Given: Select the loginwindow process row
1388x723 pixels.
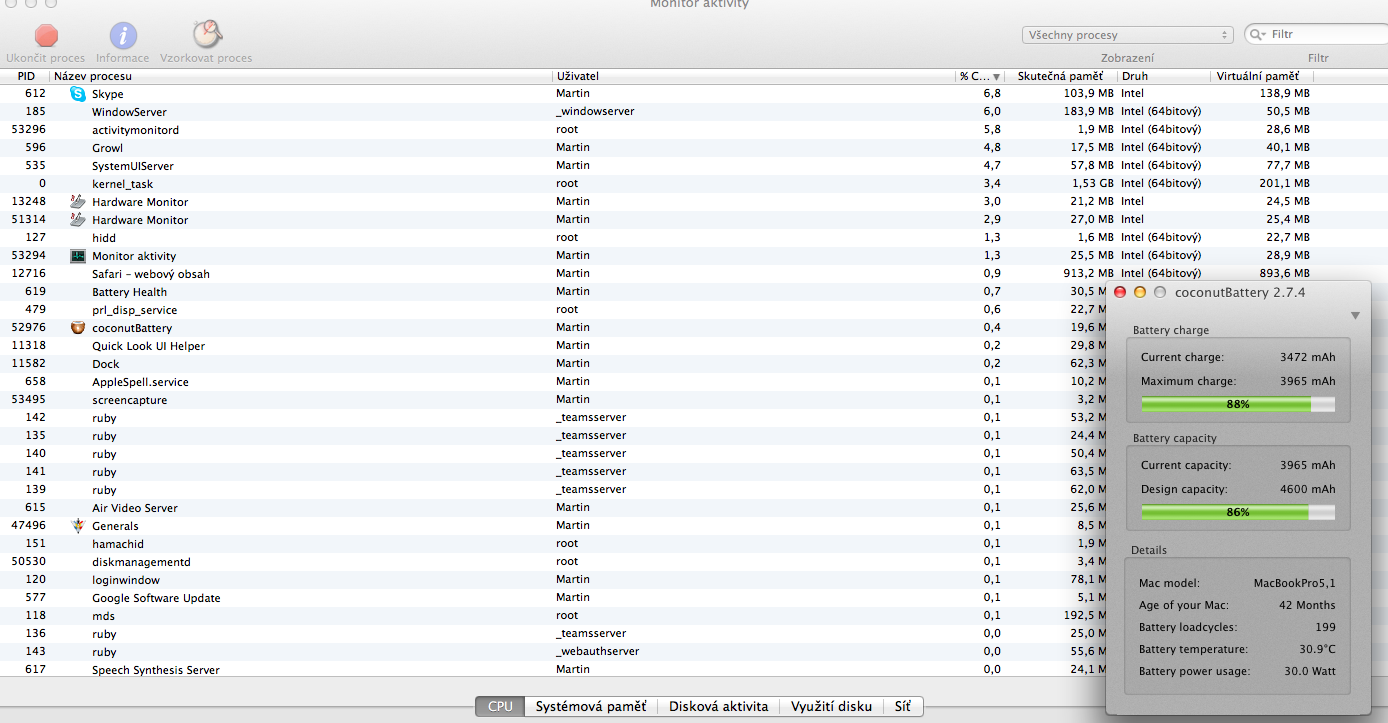Looking at the screenshot, I should (x=553, y=580).
